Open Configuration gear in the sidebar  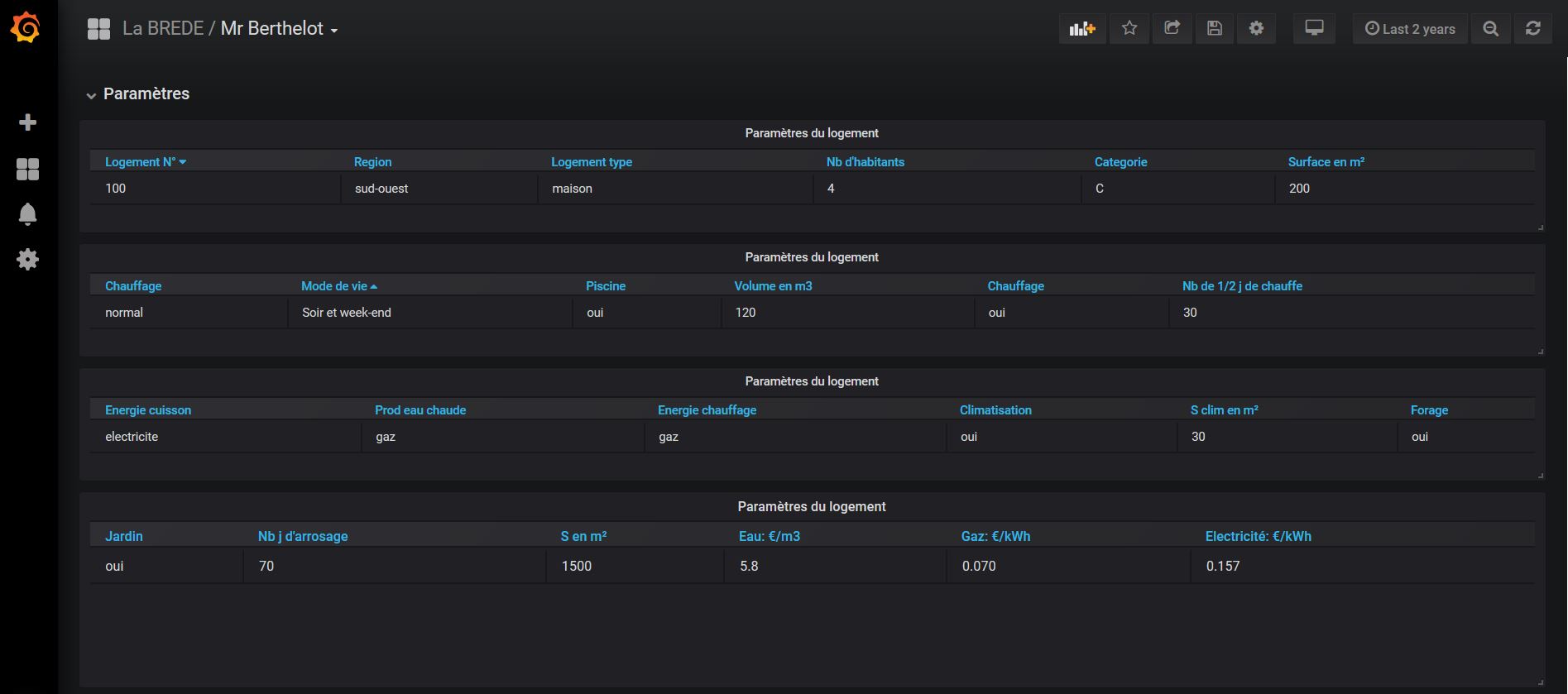coord(27,260)
